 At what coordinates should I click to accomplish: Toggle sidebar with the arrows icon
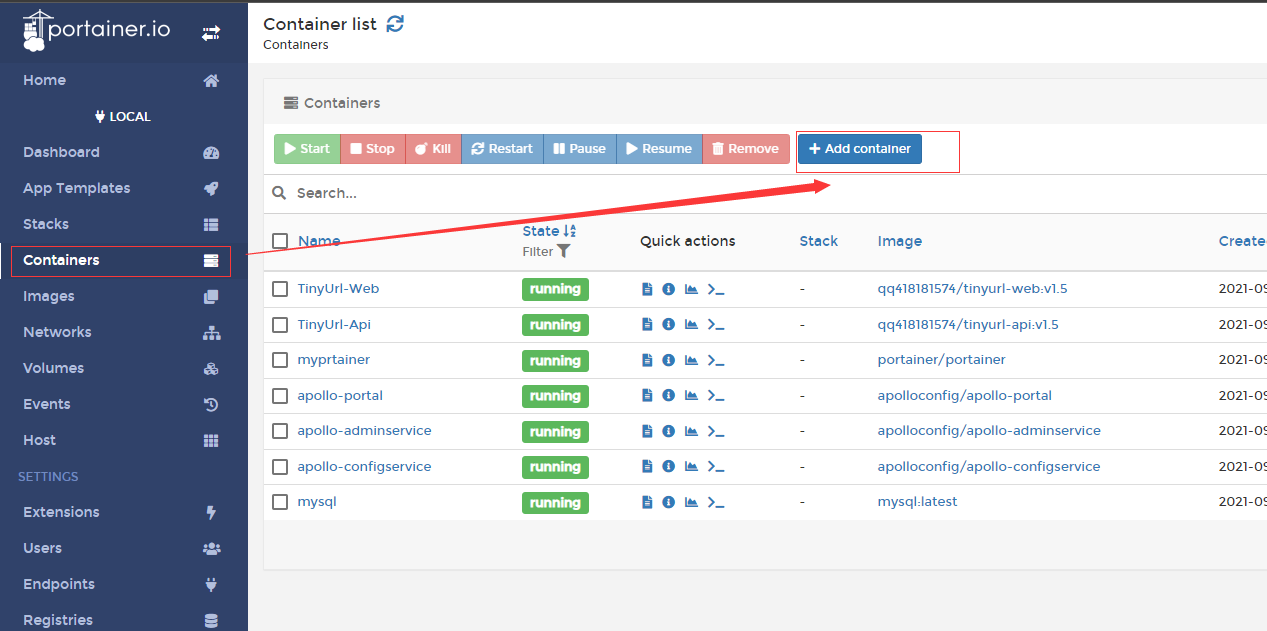coord(211,33)
